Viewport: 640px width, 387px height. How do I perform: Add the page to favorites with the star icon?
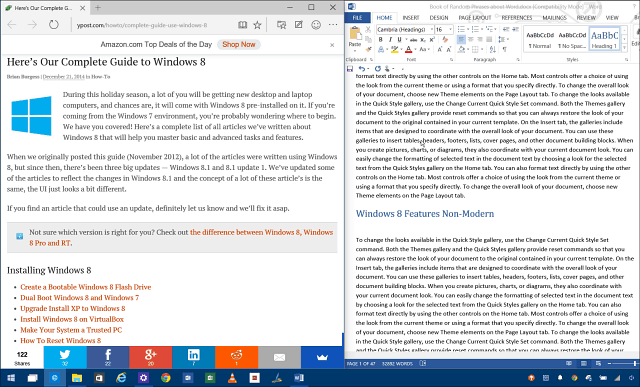pos(257,25)
